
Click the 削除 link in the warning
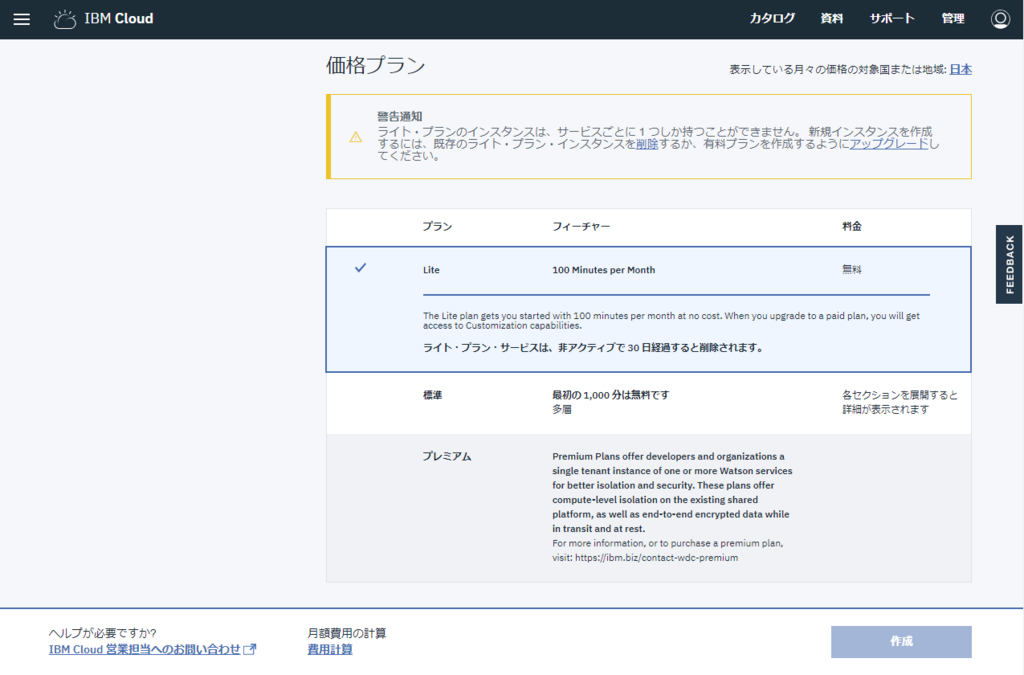tap(647, 144)
